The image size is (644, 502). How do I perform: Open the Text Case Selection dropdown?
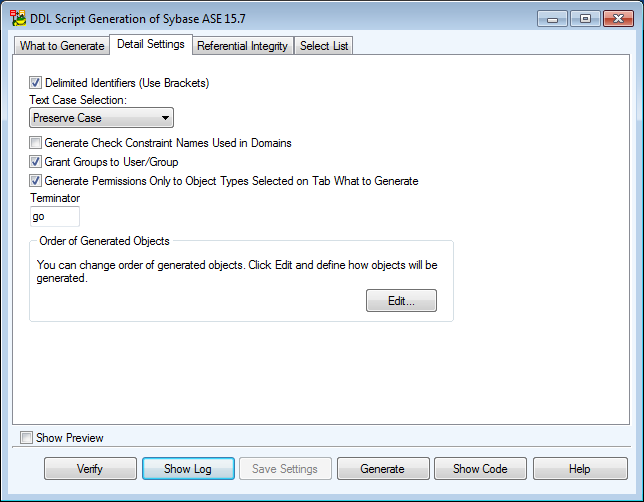(x=101, y=118)
